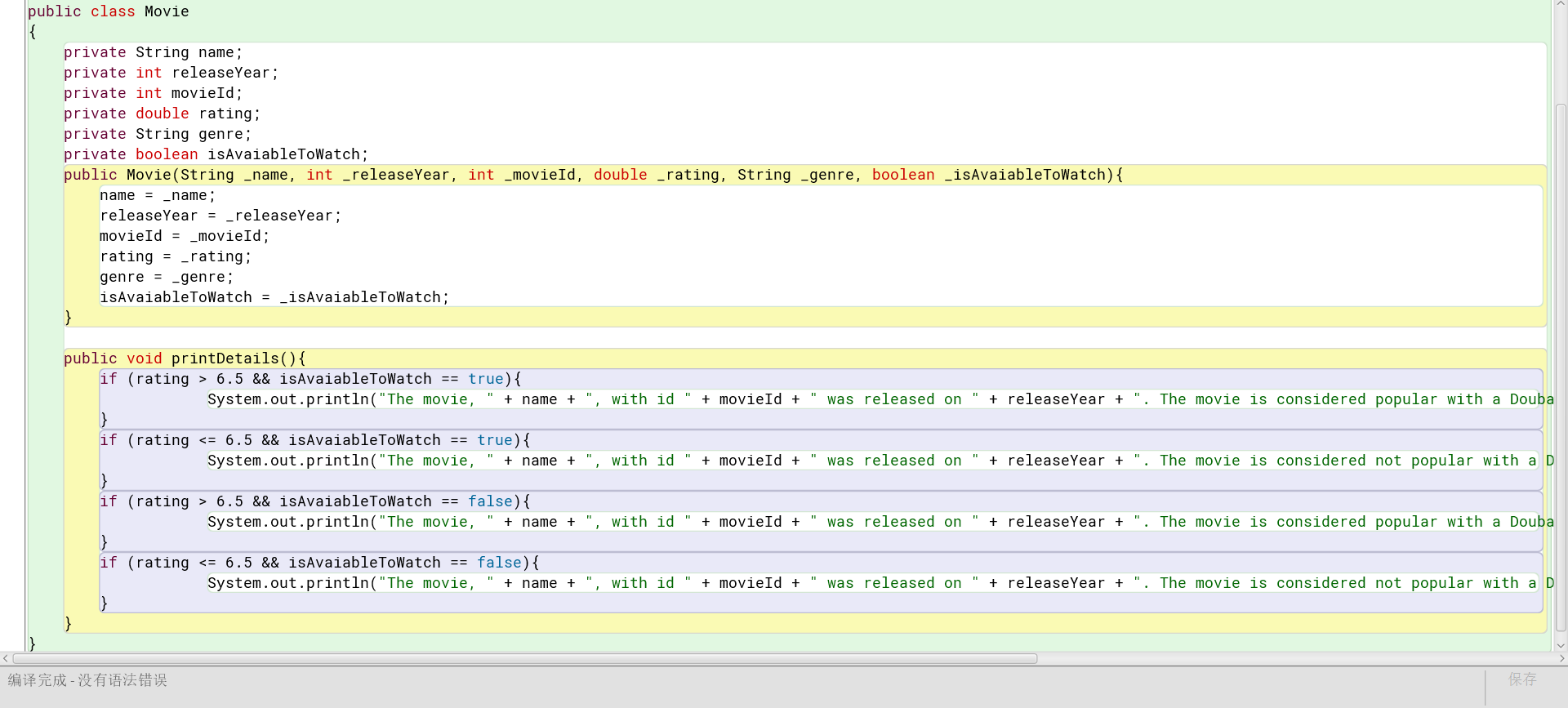The image size is (1568, 708).
Task: Click the class header line 'public class Movie'
Action: click(109, 11)
